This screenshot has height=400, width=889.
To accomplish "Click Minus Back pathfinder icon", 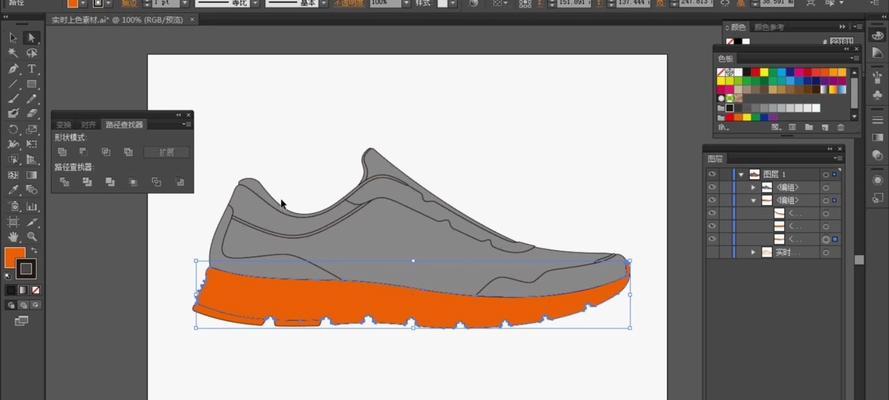I will pos(180,182).
